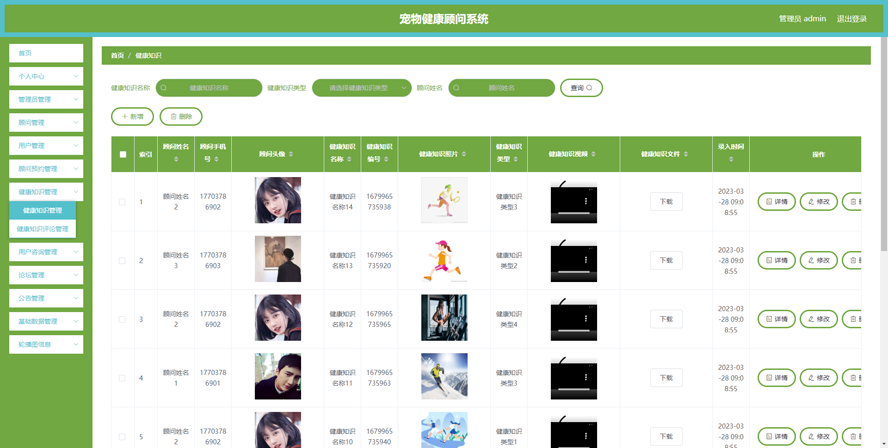Viewport: 888px width, 448px height.
Task: Open 首页 in the sidebar
Action: (46, 53)
